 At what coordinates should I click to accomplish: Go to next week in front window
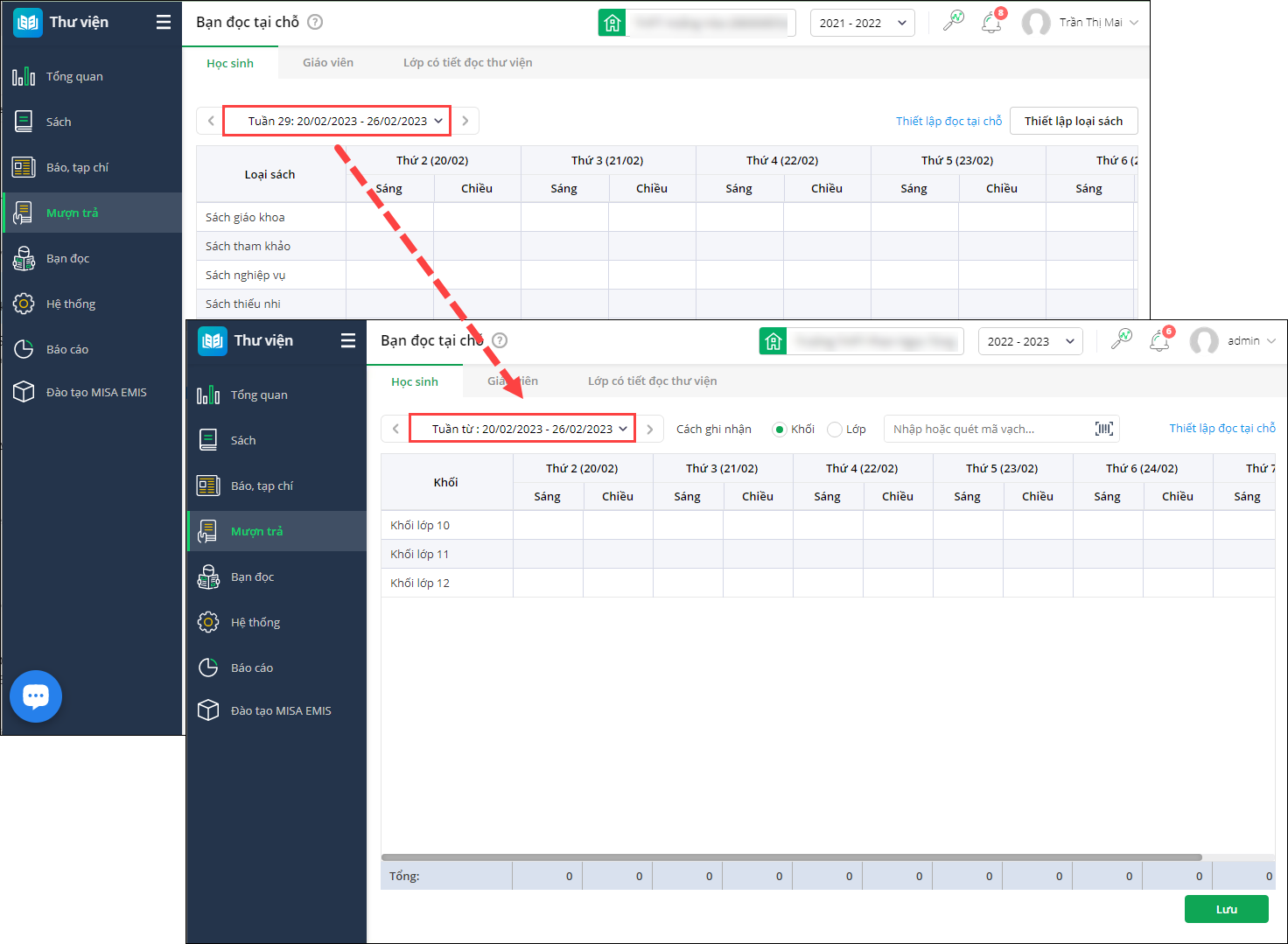[649, 429]
